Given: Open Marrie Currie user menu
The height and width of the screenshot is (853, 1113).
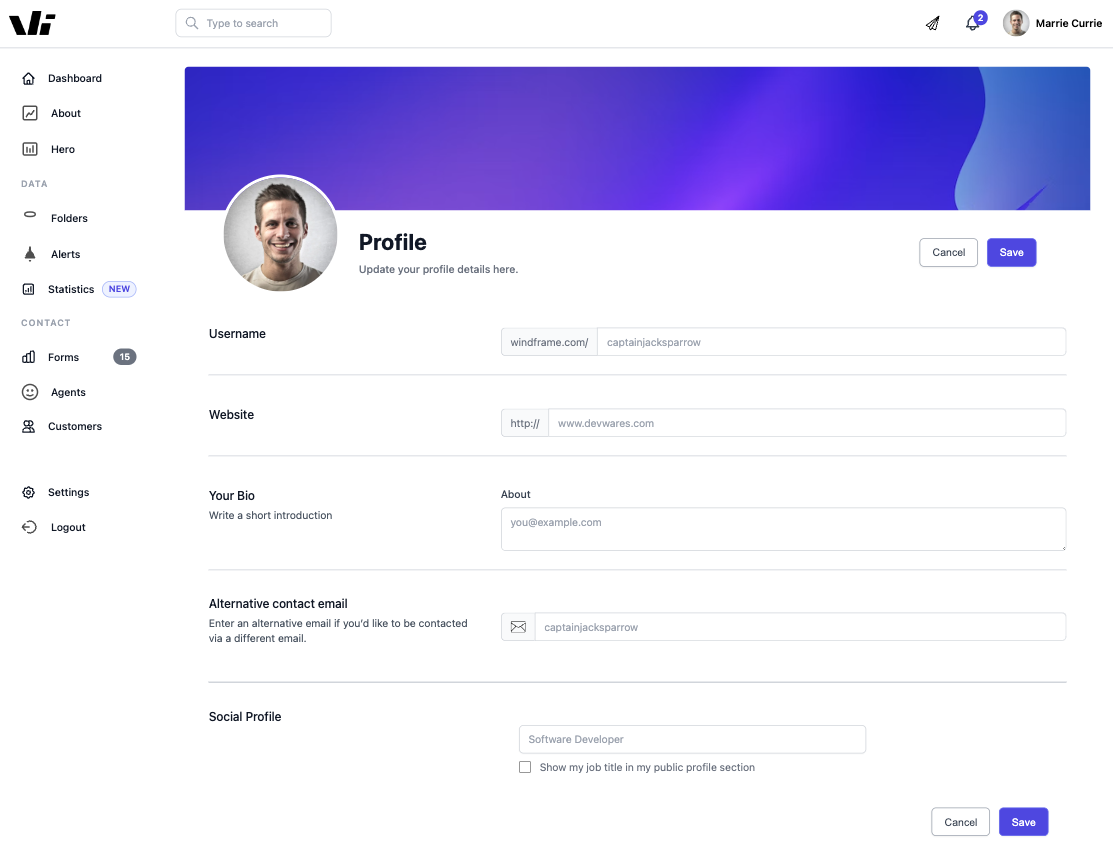Looking at the screenshot, I should tap(1053, 23).
